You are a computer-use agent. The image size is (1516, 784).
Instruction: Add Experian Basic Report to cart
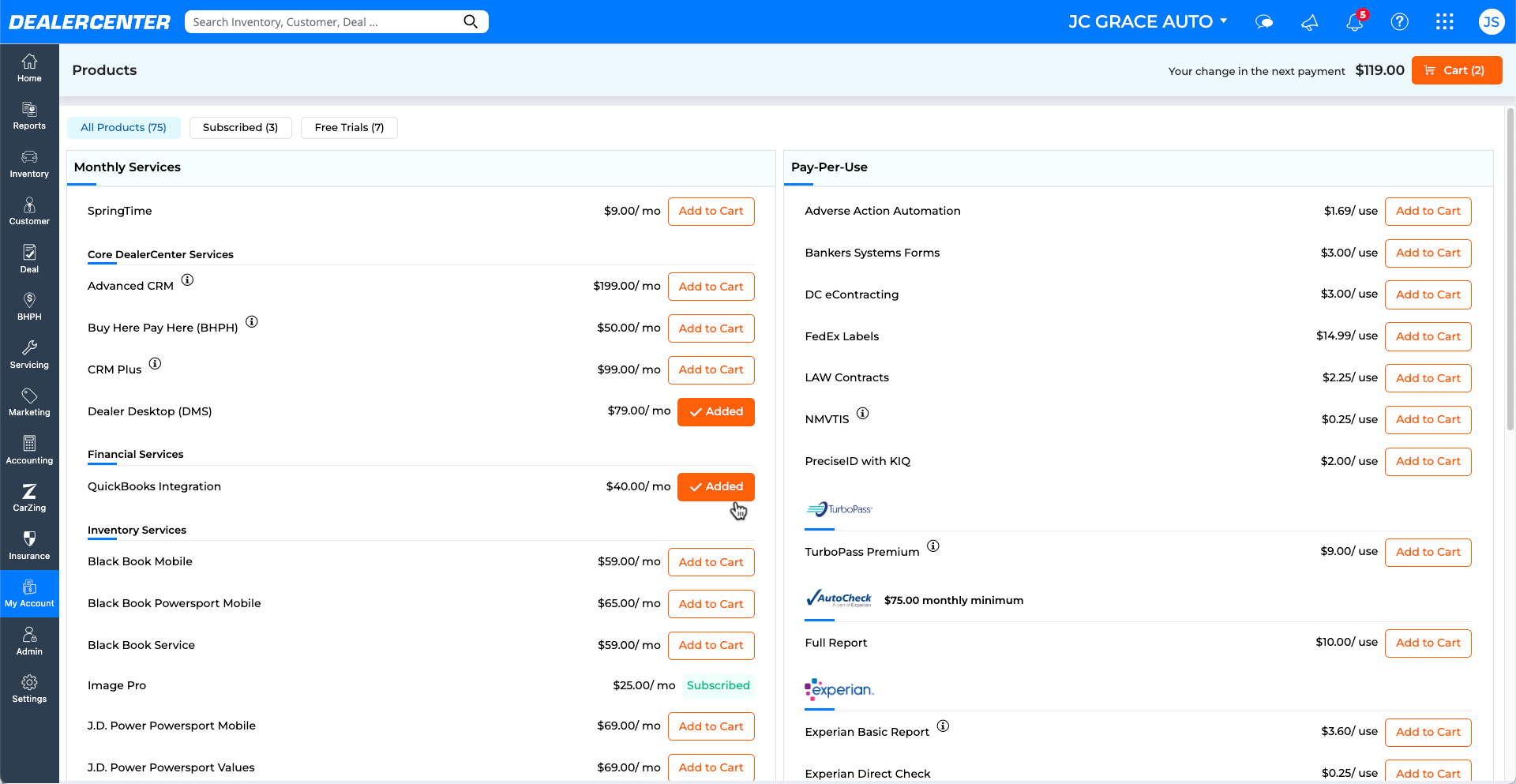(x=1428, y=733)
